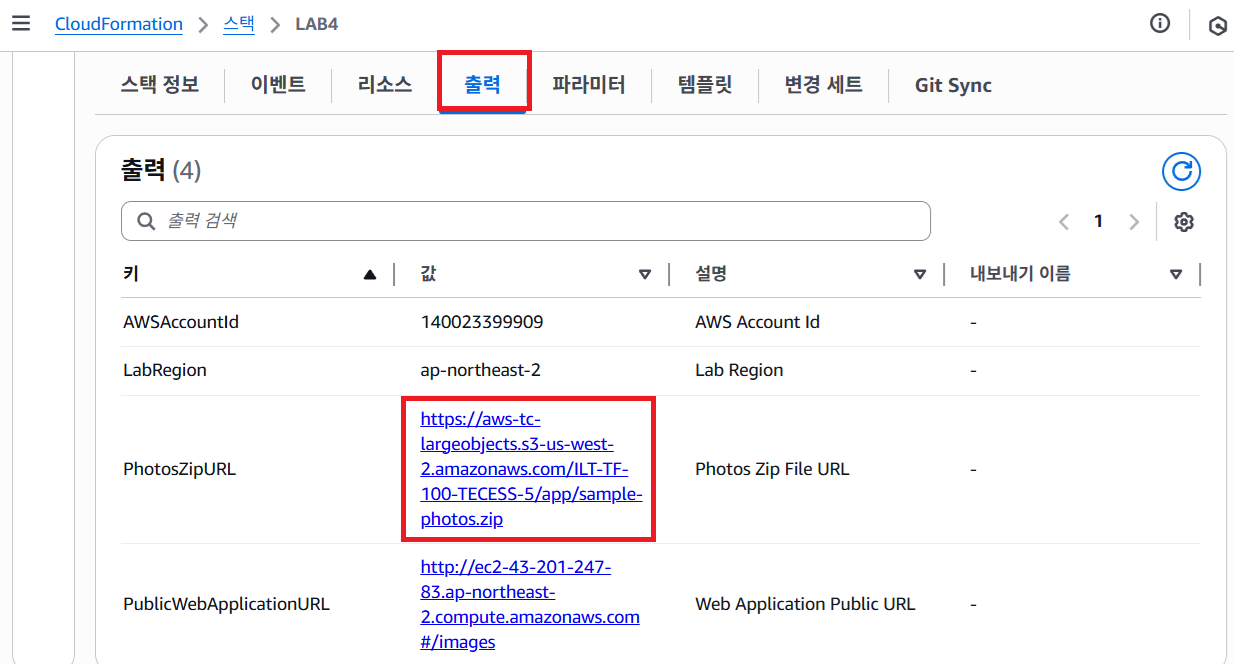The height and width of the screenshot is (664, 1234).
Task: Refresh the outputs list
Action: point(1181,171)
